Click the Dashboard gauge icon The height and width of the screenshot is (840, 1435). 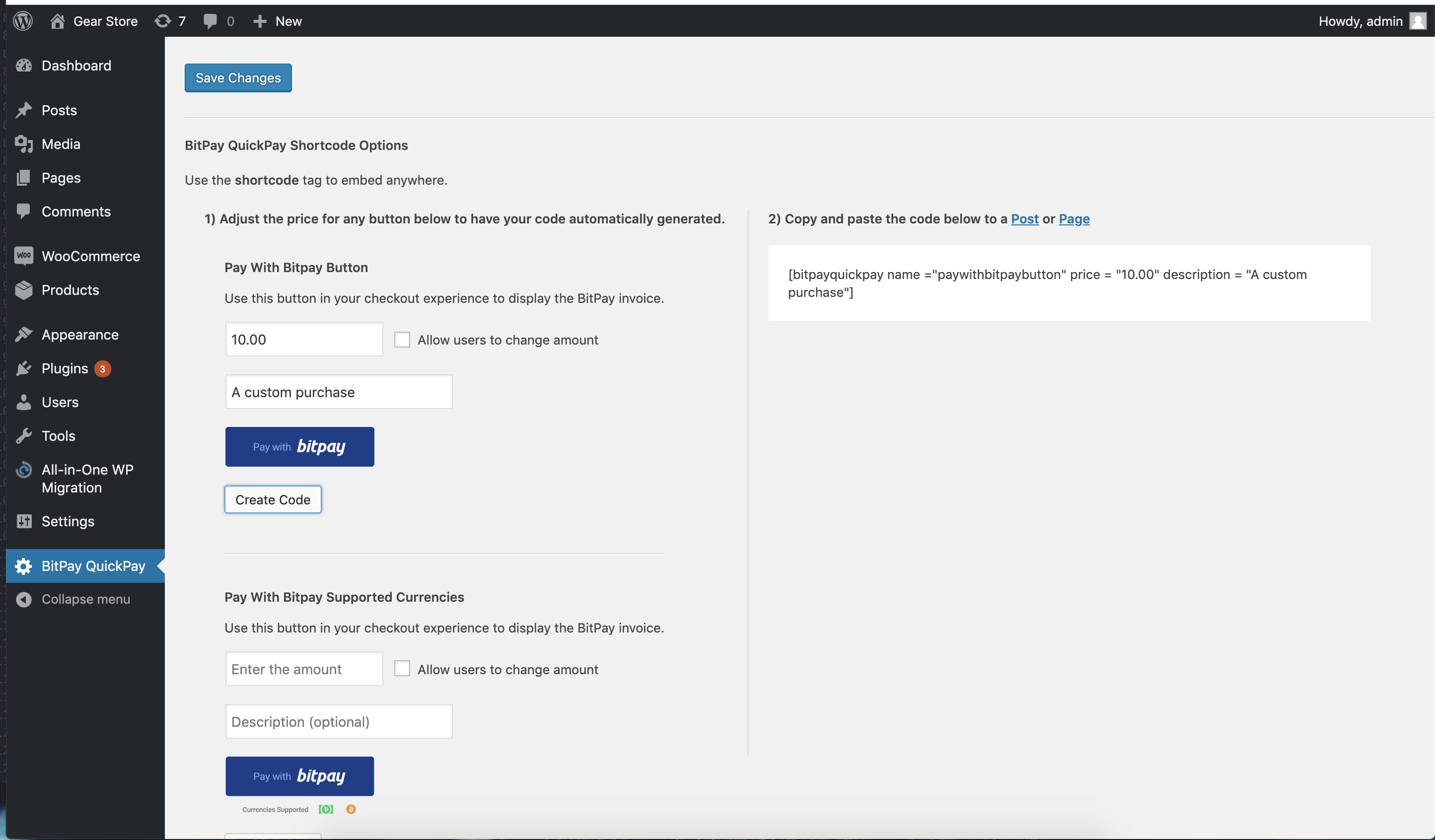click(24, 66)
